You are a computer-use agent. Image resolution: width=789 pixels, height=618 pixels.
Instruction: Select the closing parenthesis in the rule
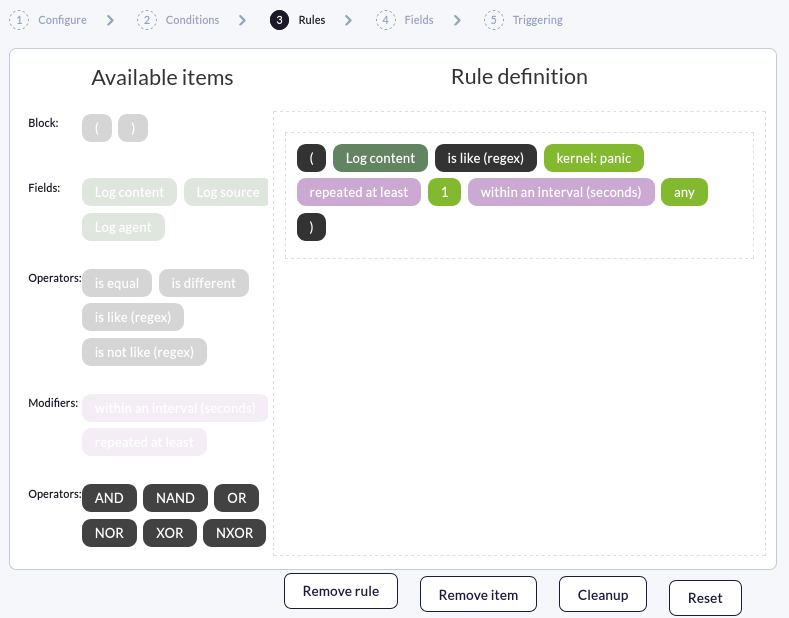pos(311,227)
